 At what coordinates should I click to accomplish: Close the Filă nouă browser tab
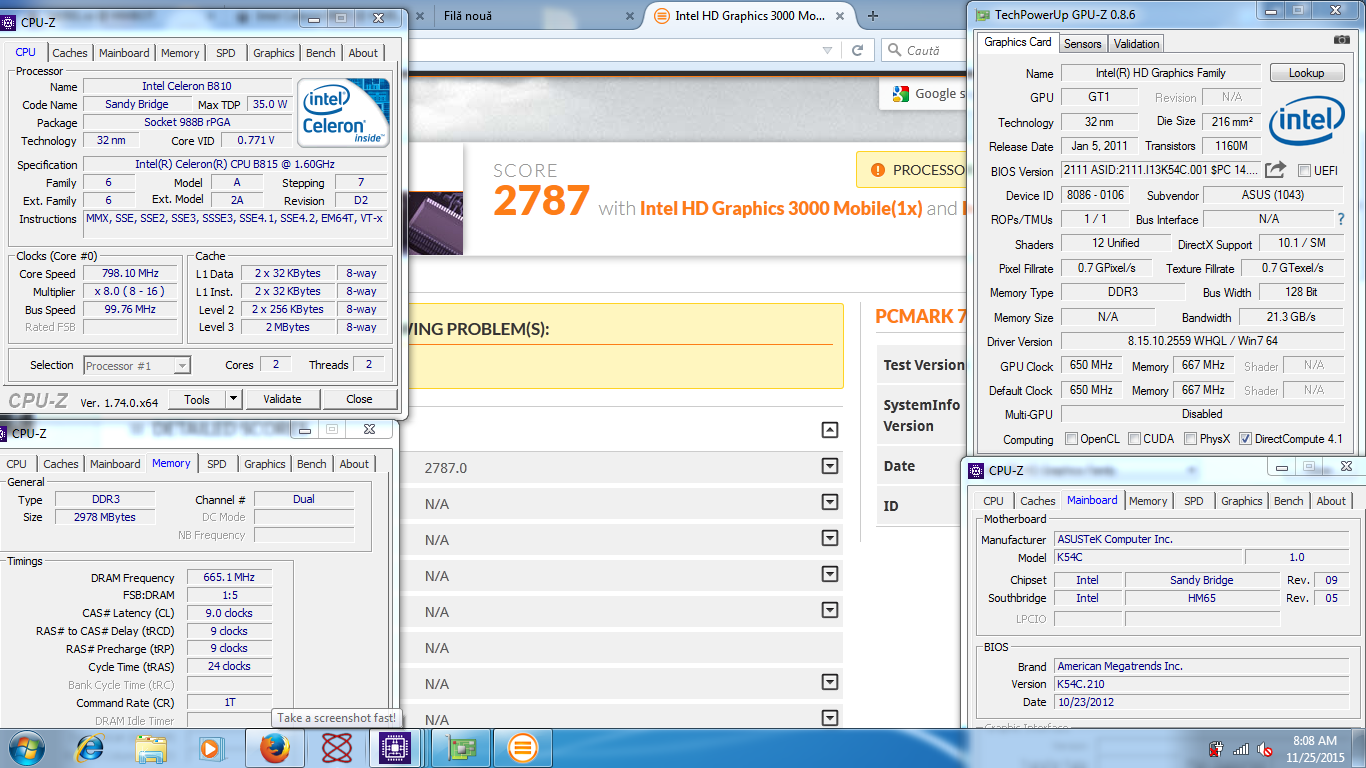[x=628, y=16]
